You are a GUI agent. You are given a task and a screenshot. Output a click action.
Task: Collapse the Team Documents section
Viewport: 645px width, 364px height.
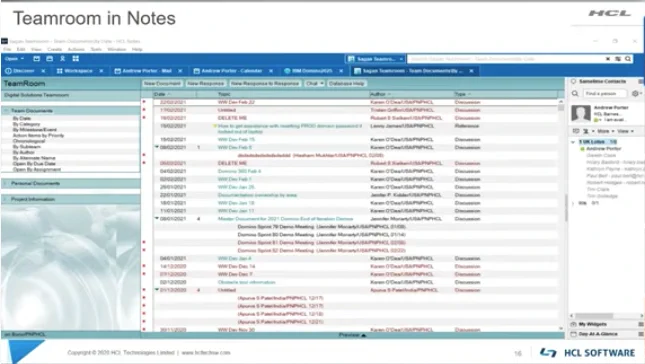tap(6, 111)
